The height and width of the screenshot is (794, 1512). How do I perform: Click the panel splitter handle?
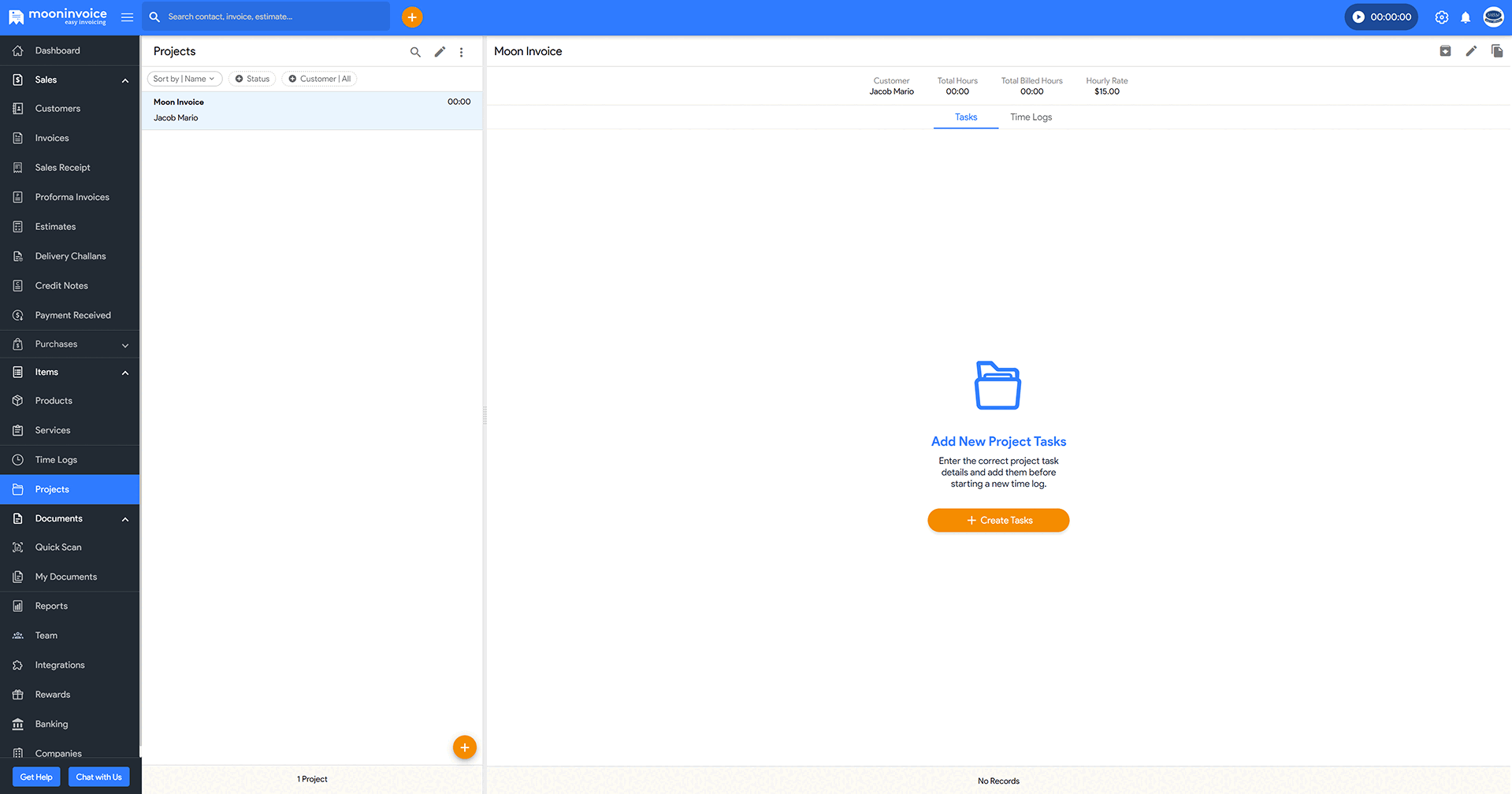[485, 415]
